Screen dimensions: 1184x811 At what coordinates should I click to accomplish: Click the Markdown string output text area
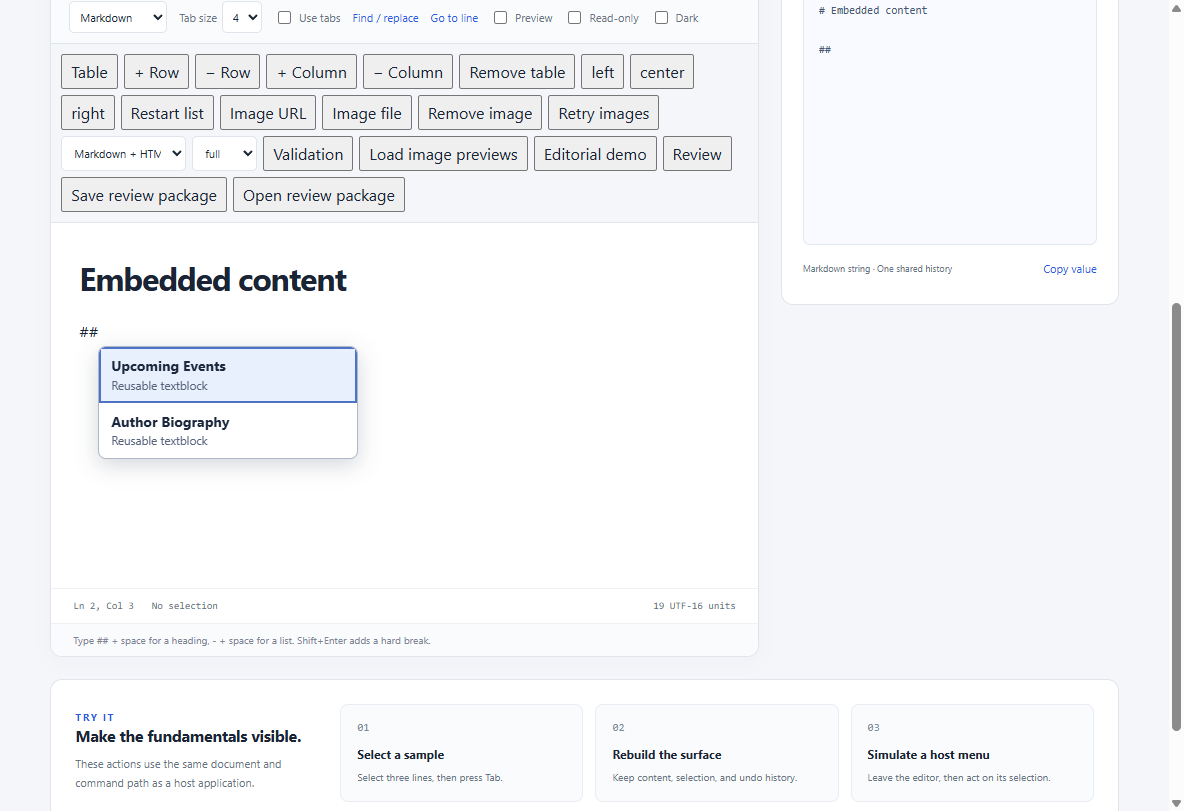(x=950, y=121)
